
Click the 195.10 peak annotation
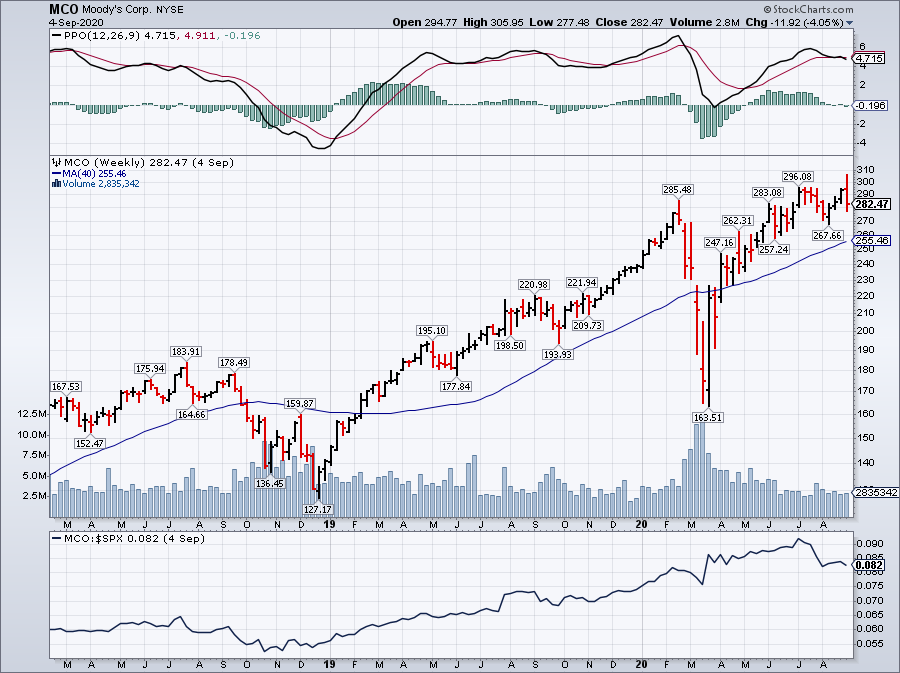point(432,330)
